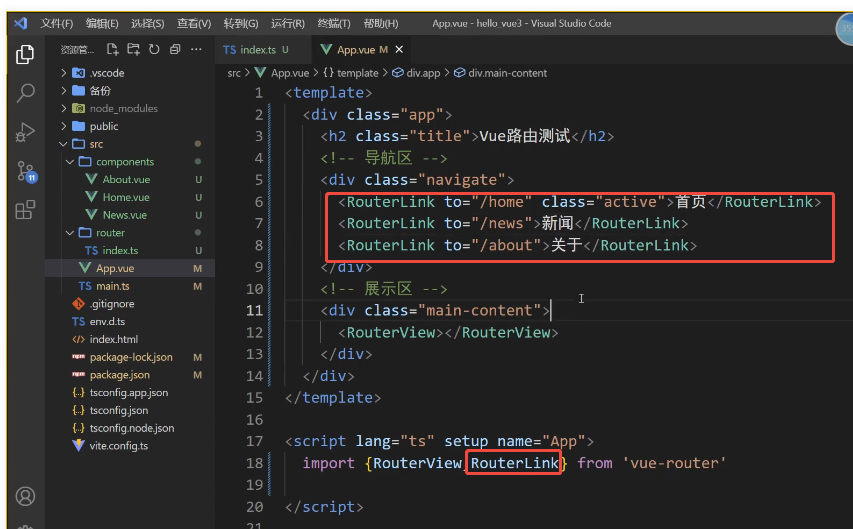Click the div.main-content breadcrumb segment

[x=508, y=73]
